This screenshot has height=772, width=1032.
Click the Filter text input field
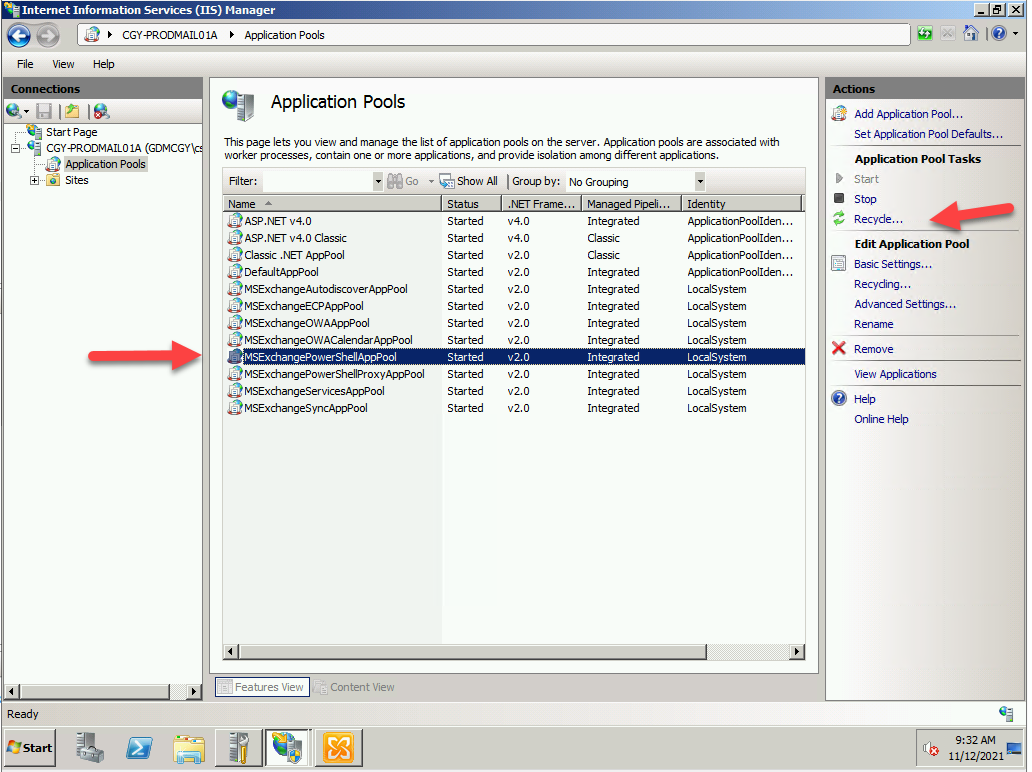click(317, 182)
